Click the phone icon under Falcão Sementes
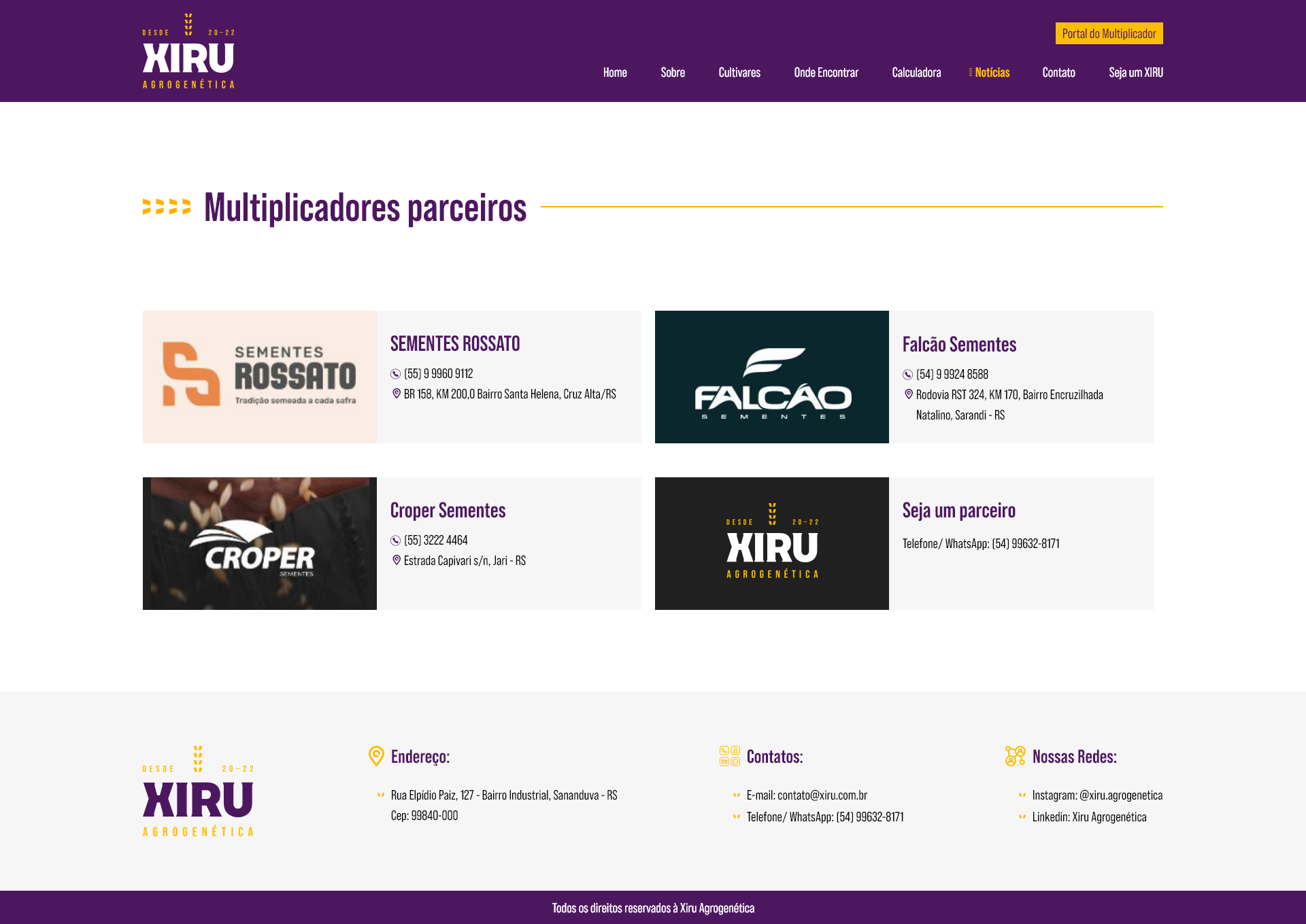The width and height of the screenshot is (1306, 924). point(907,375)
